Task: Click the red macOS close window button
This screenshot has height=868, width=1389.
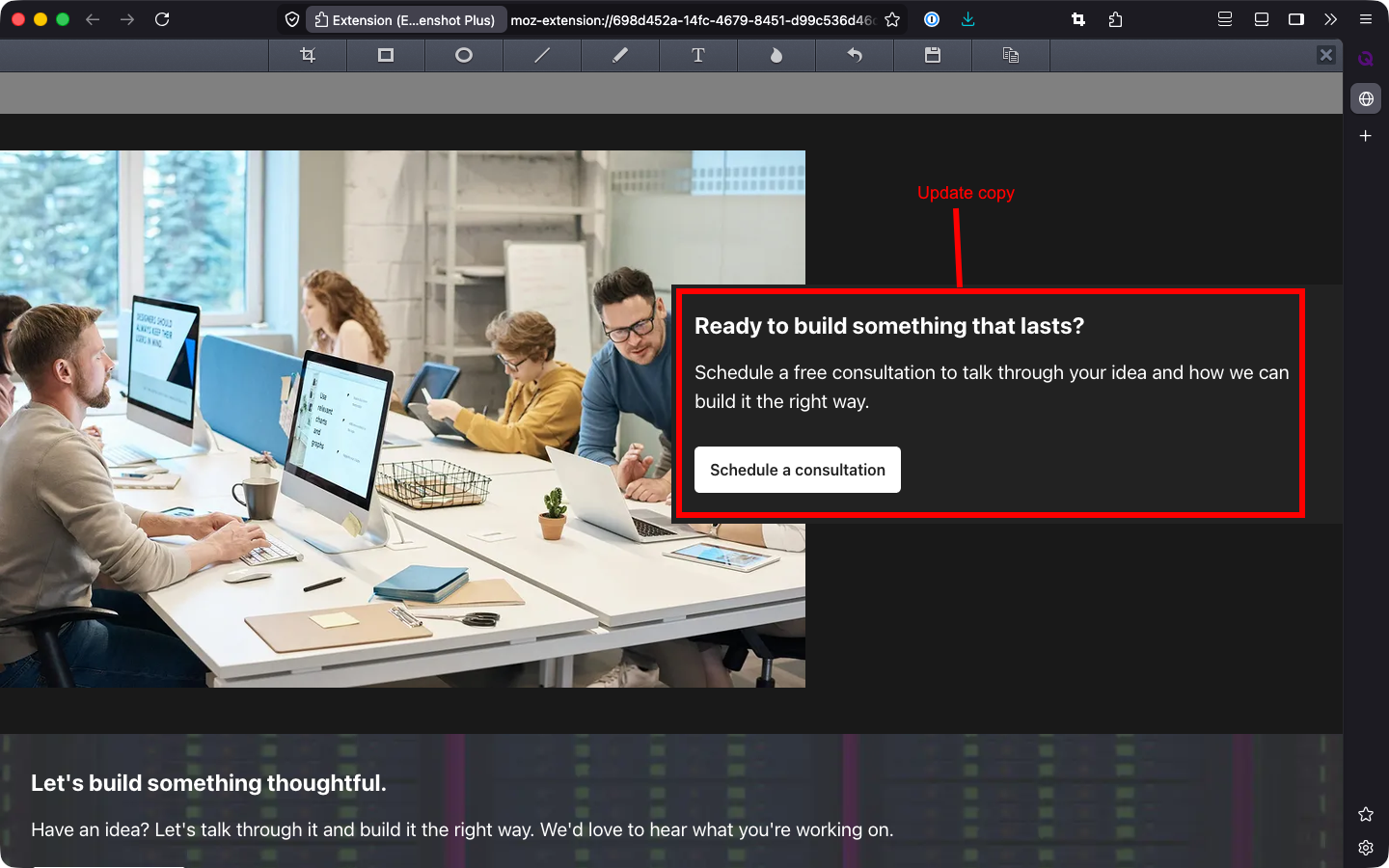Action: pyautogui.click(x=17, y=19)
